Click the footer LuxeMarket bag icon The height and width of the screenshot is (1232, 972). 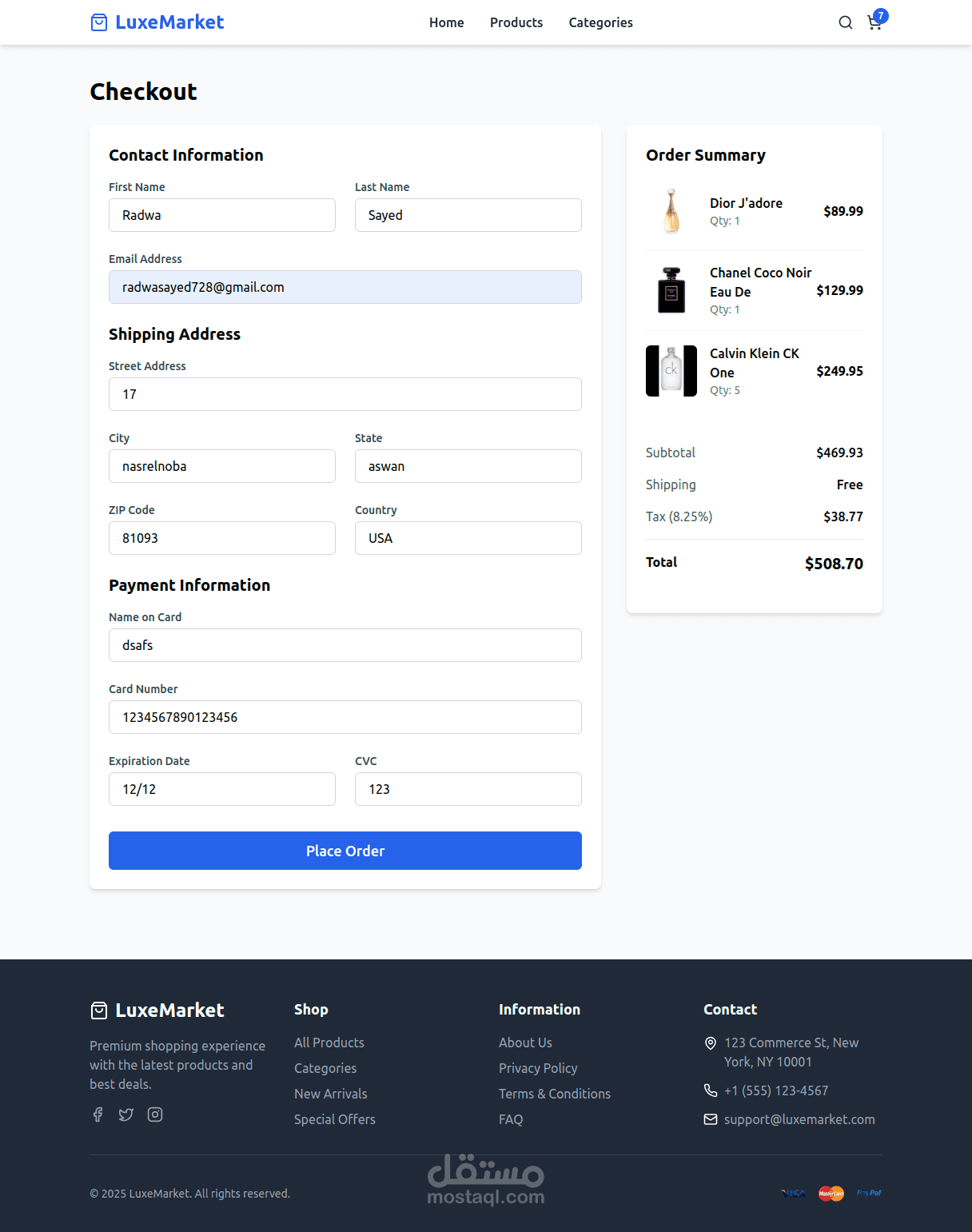(x=99, y=1011)
